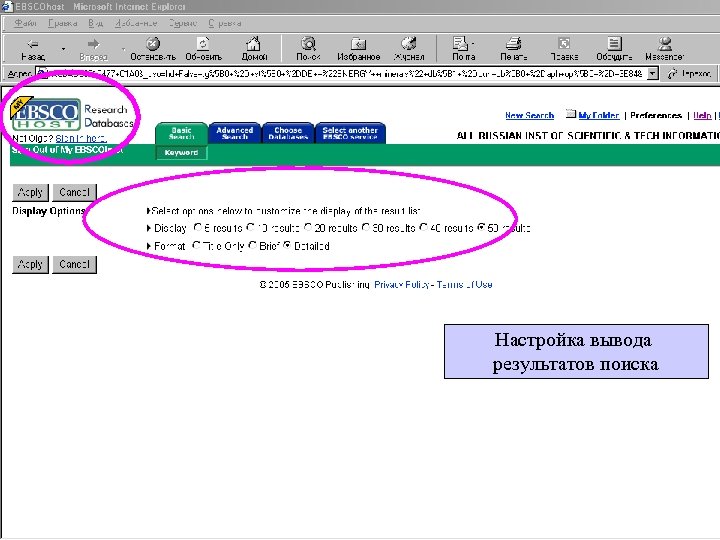
Task: Select the 40 results radio button
Action: coord(424,227)
